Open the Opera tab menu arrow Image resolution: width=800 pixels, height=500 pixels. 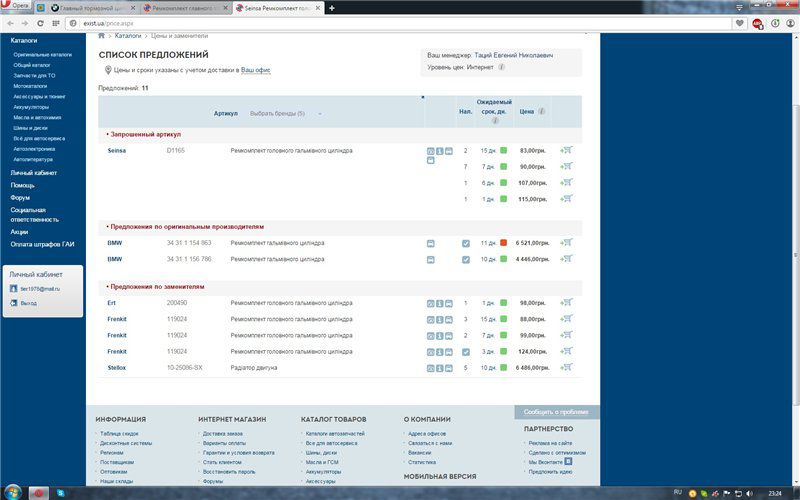pos(739,7)
